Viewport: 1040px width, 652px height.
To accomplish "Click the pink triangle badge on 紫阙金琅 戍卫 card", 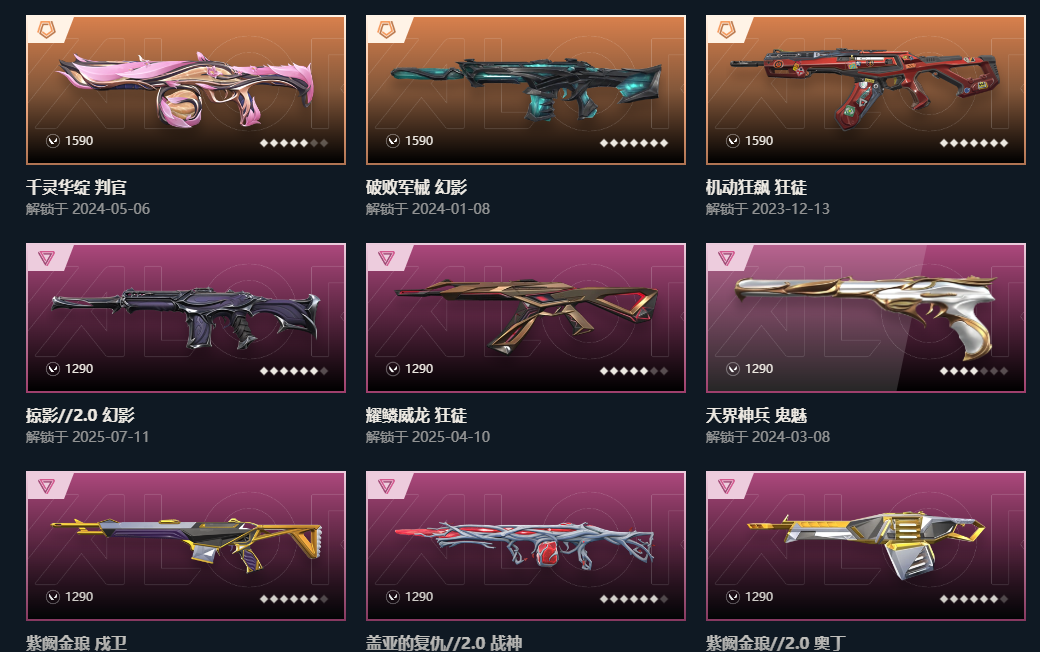I will tap(46, 486).
